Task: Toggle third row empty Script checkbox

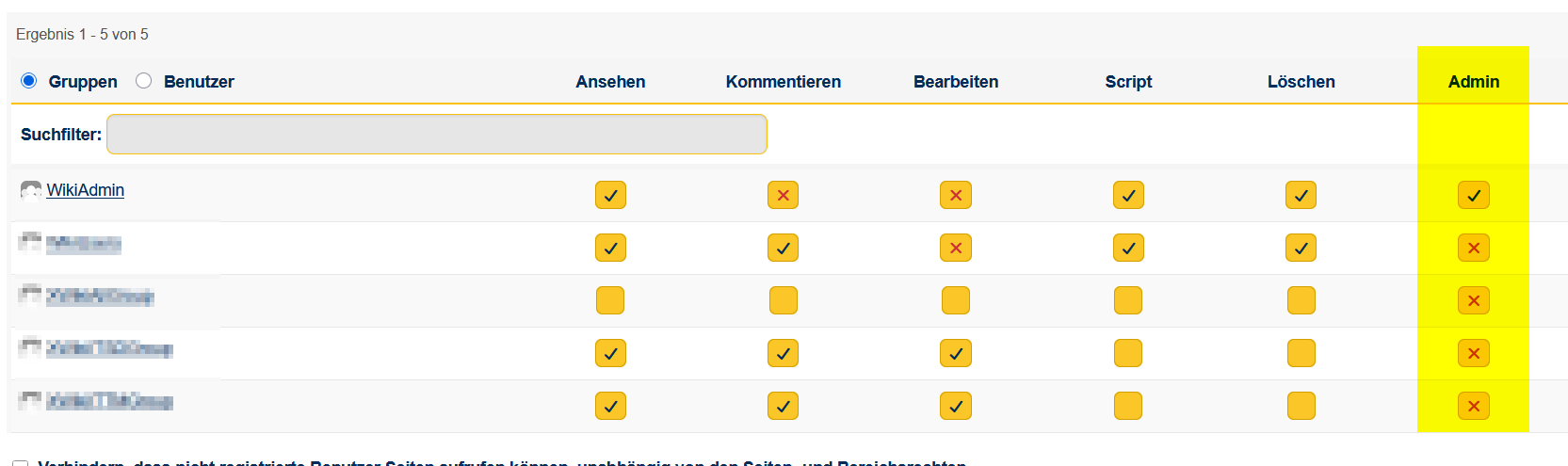Action: click(x=1128, y=300)
